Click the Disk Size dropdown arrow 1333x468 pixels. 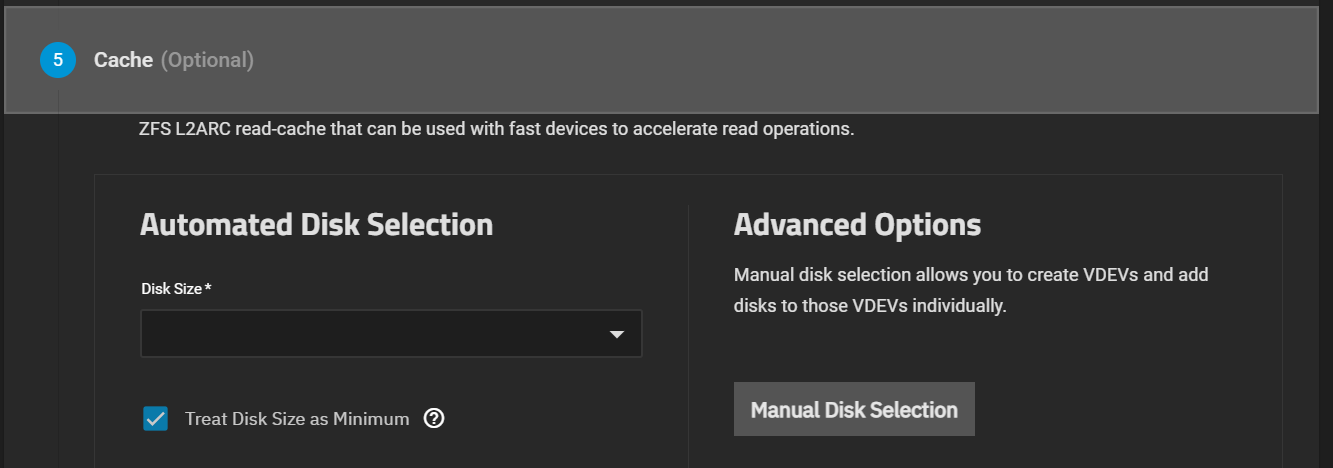pyautogui.click(x=617, y=334)
